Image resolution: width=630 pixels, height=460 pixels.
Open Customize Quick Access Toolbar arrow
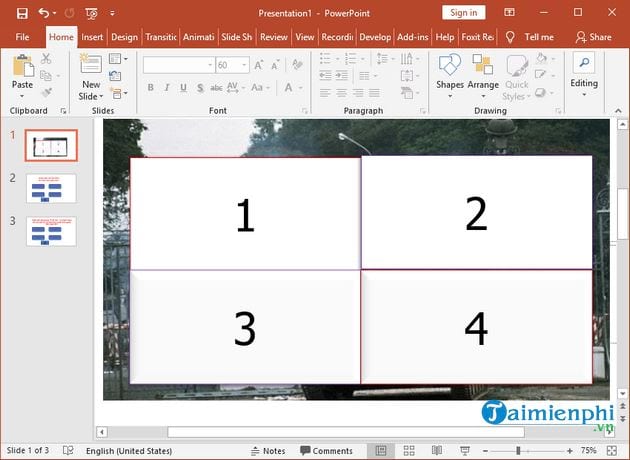[112, 13]
